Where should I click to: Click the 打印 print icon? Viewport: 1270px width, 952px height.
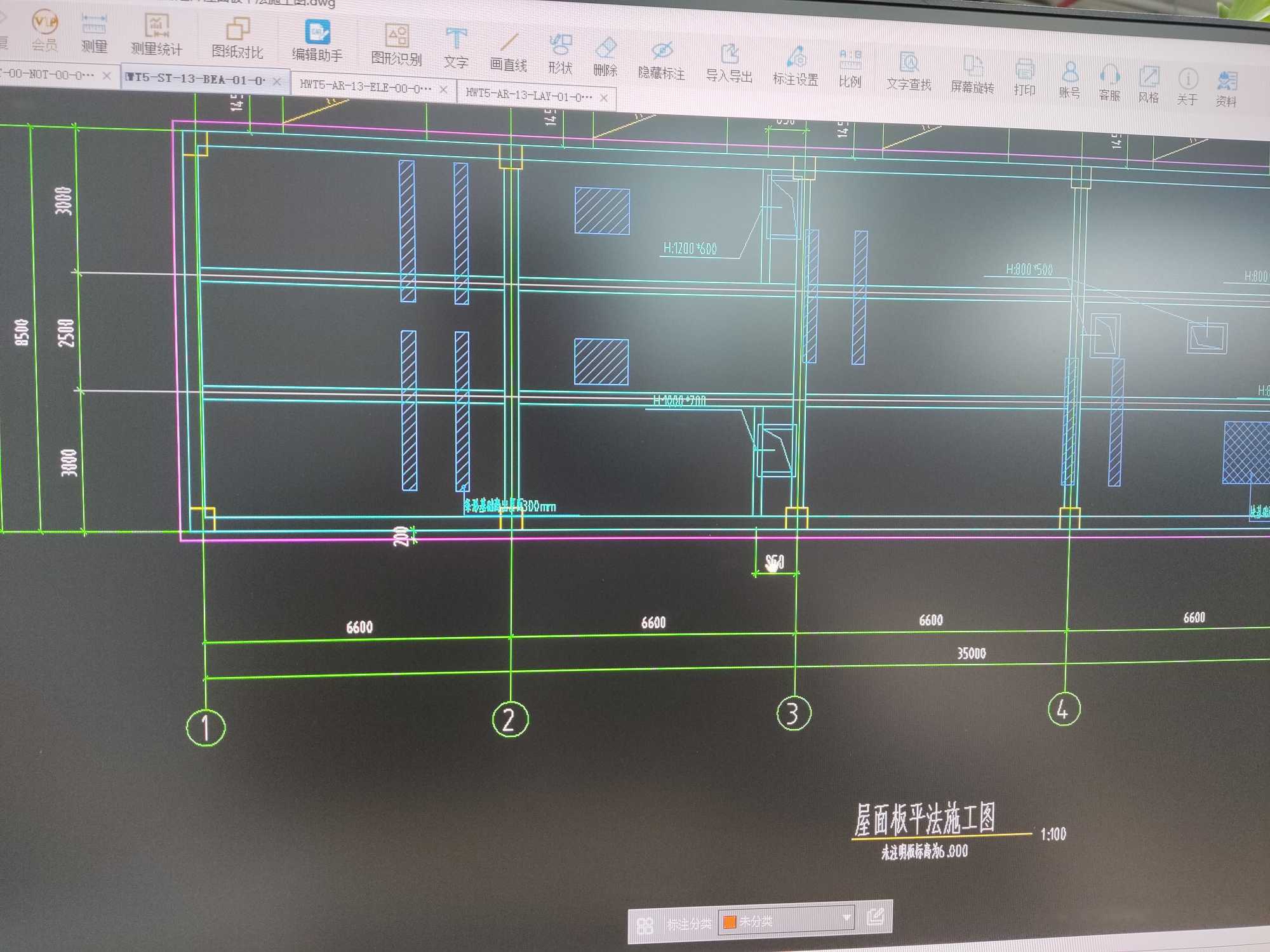click(1025, 77)
